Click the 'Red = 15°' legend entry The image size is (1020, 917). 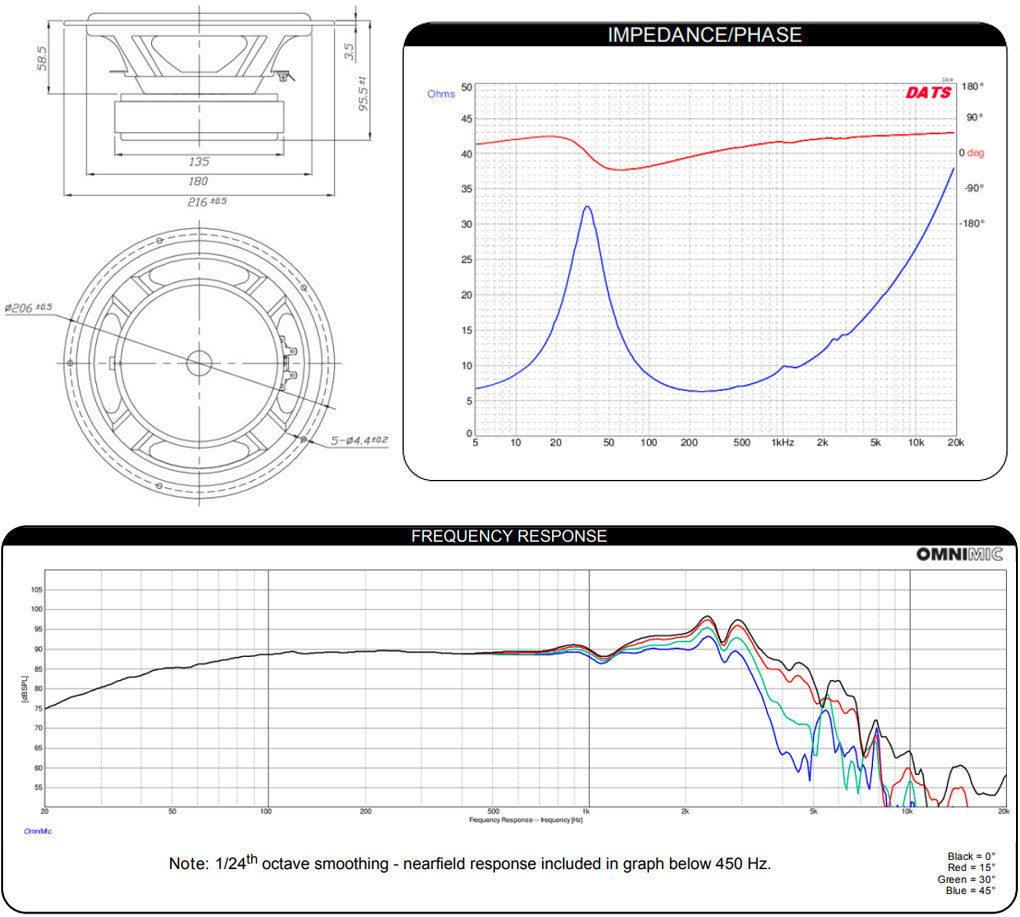coord(971,868)
